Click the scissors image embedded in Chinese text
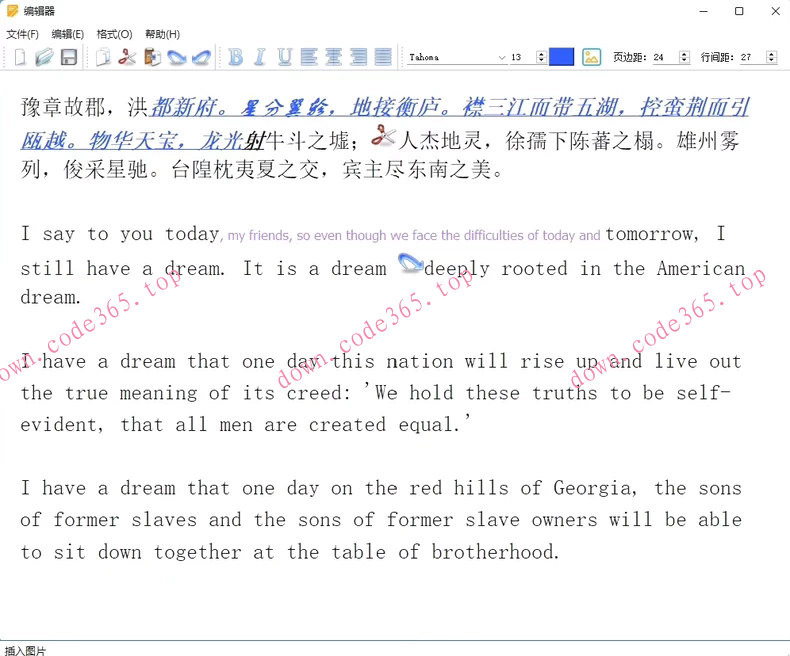790x656 pixels. coord(383,136)
